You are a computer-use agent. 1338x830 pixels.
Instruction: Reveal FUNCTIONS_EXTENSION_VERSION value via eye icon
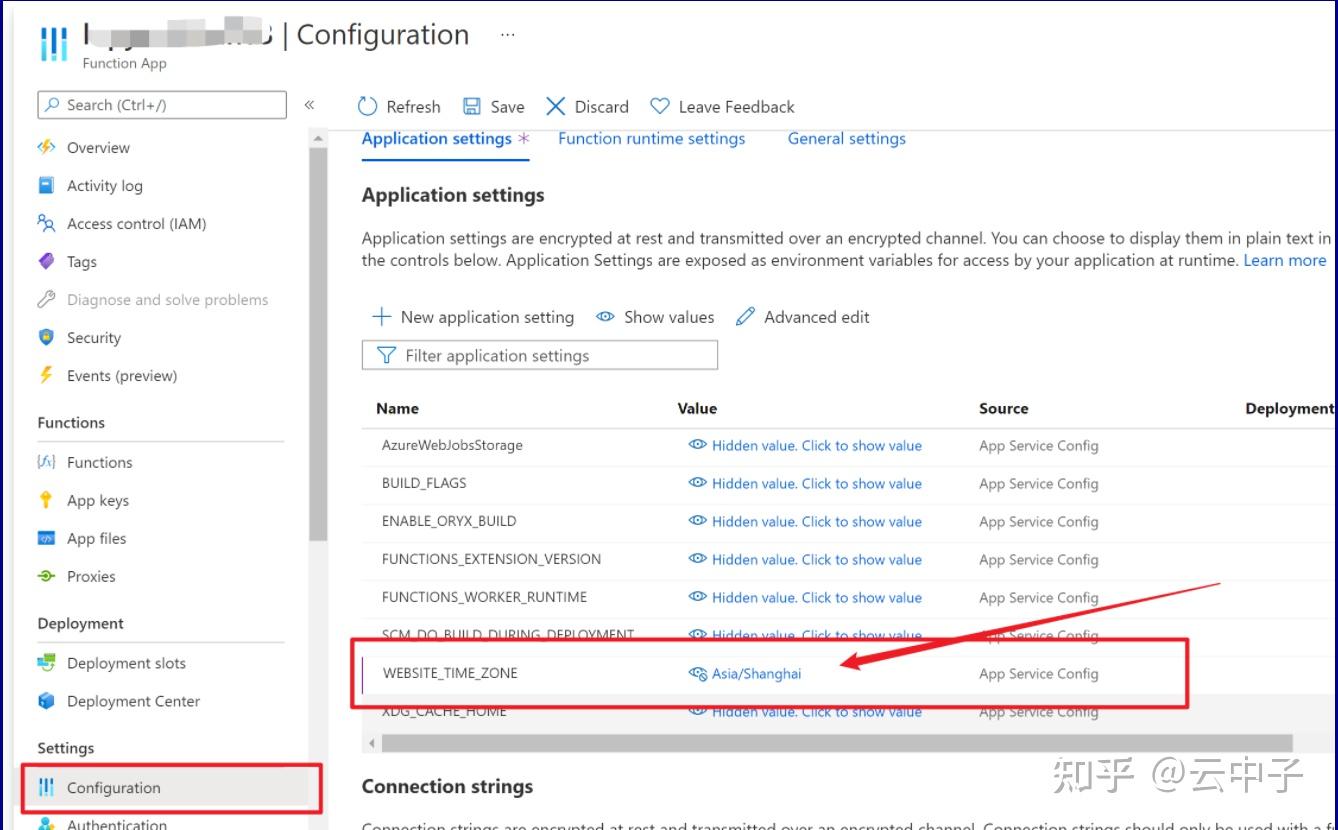[698, 559]
